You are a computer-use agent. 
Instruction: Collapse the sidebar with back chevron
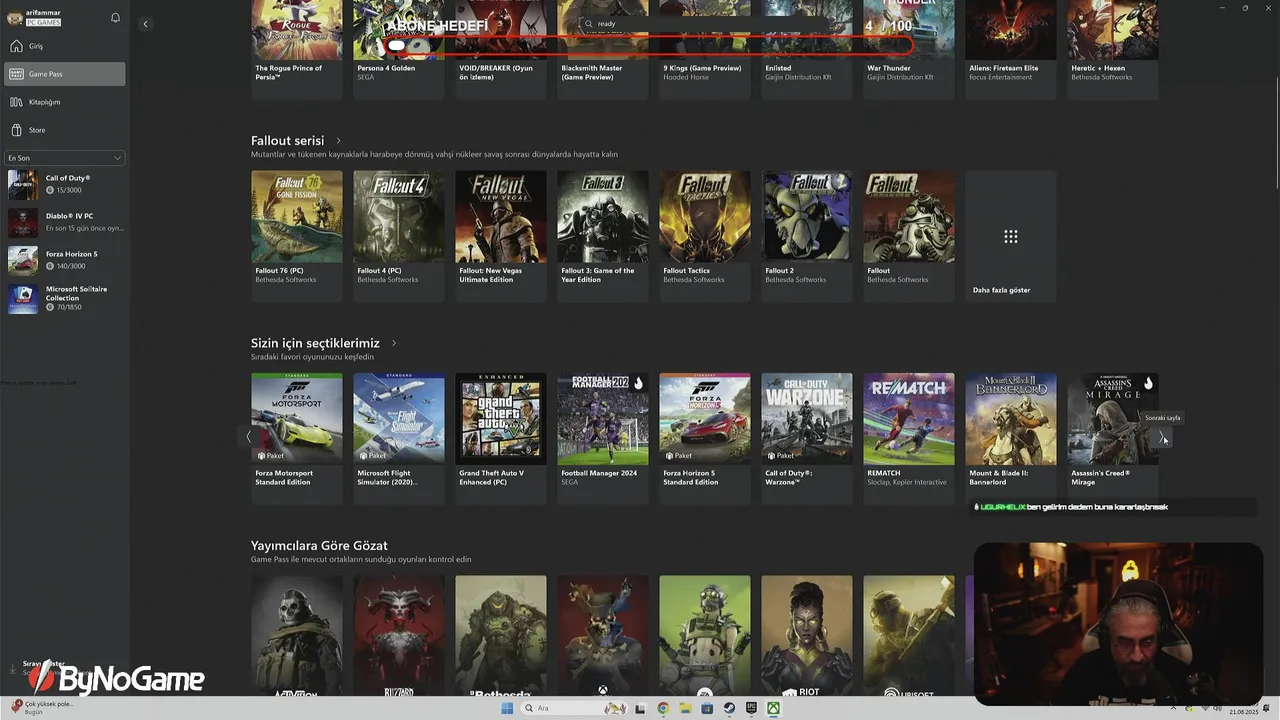(x=145, y=24)
